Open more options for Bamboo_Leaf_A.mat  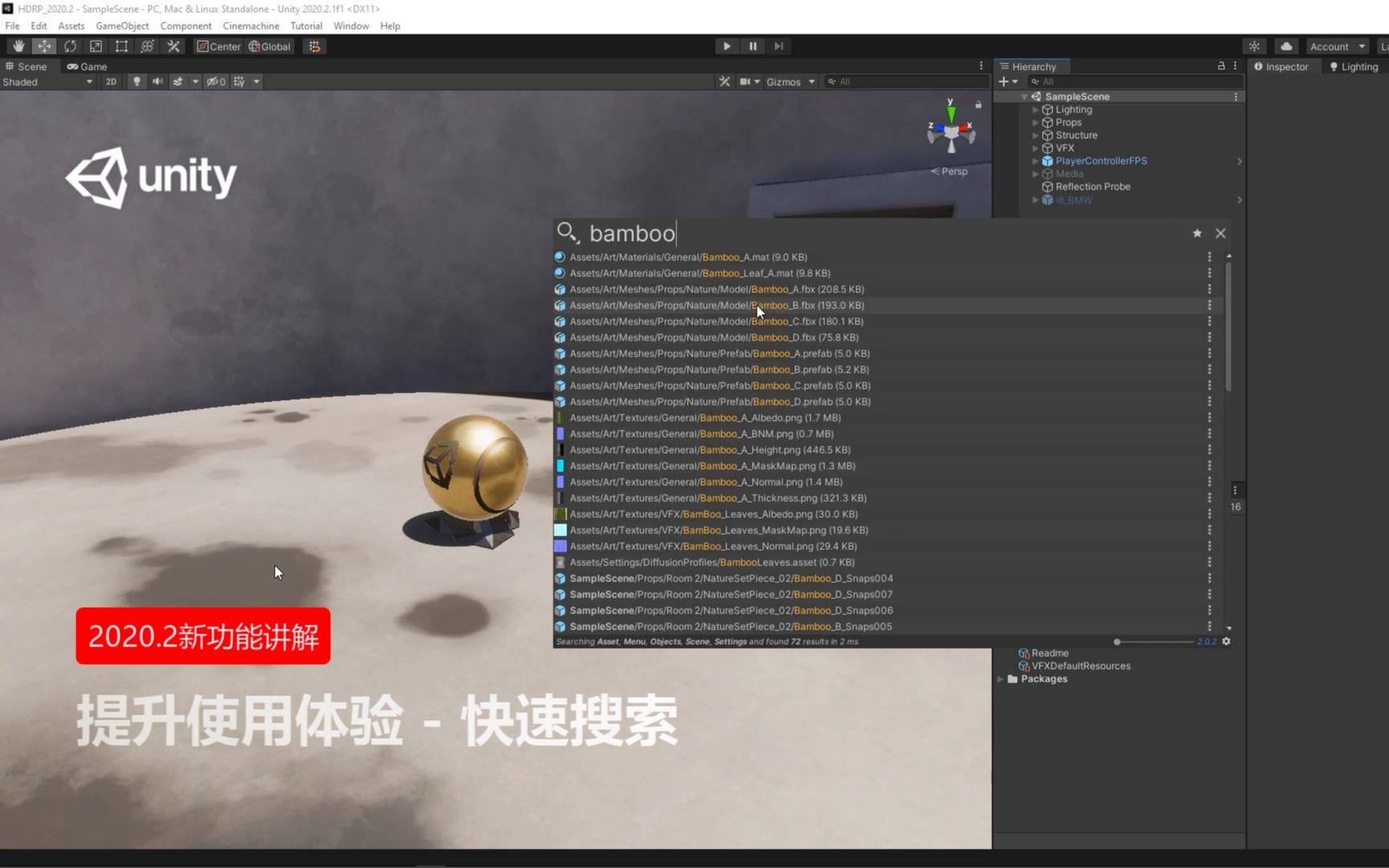pyautogui.click(x=1210, y=273)
